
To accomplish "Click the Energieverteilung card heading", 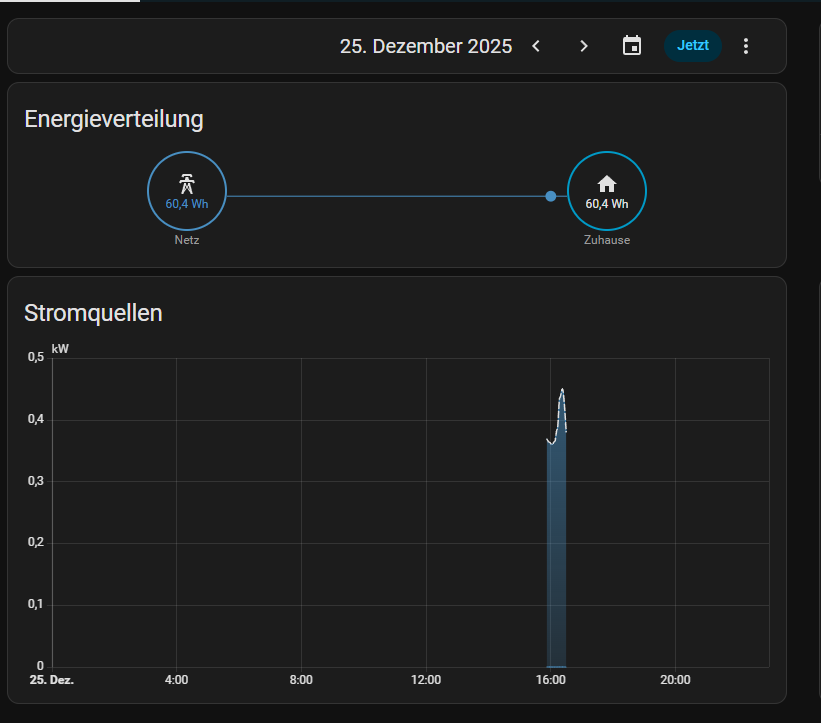I will pos(114,120).
